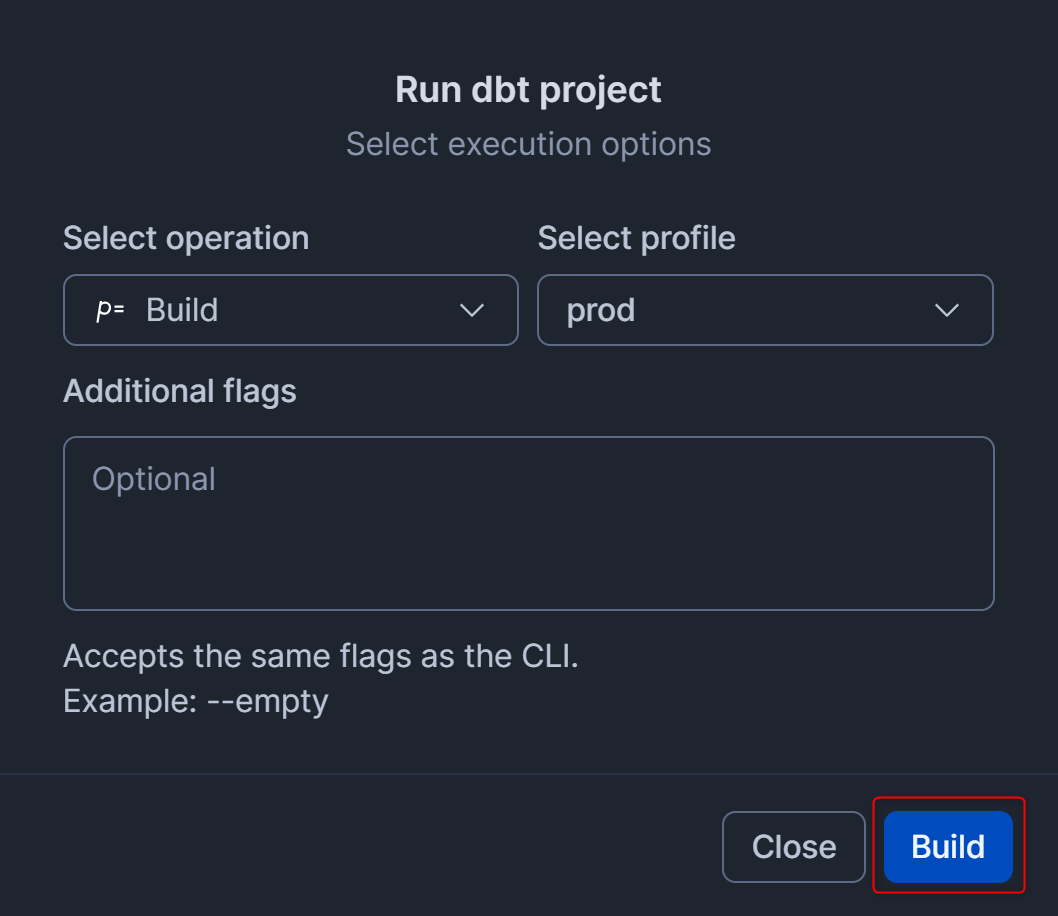This screenshot has width=1058, height=916.
Task: Click the "Optional" placeholder in the flags field
Action: [x=154, y=479]
